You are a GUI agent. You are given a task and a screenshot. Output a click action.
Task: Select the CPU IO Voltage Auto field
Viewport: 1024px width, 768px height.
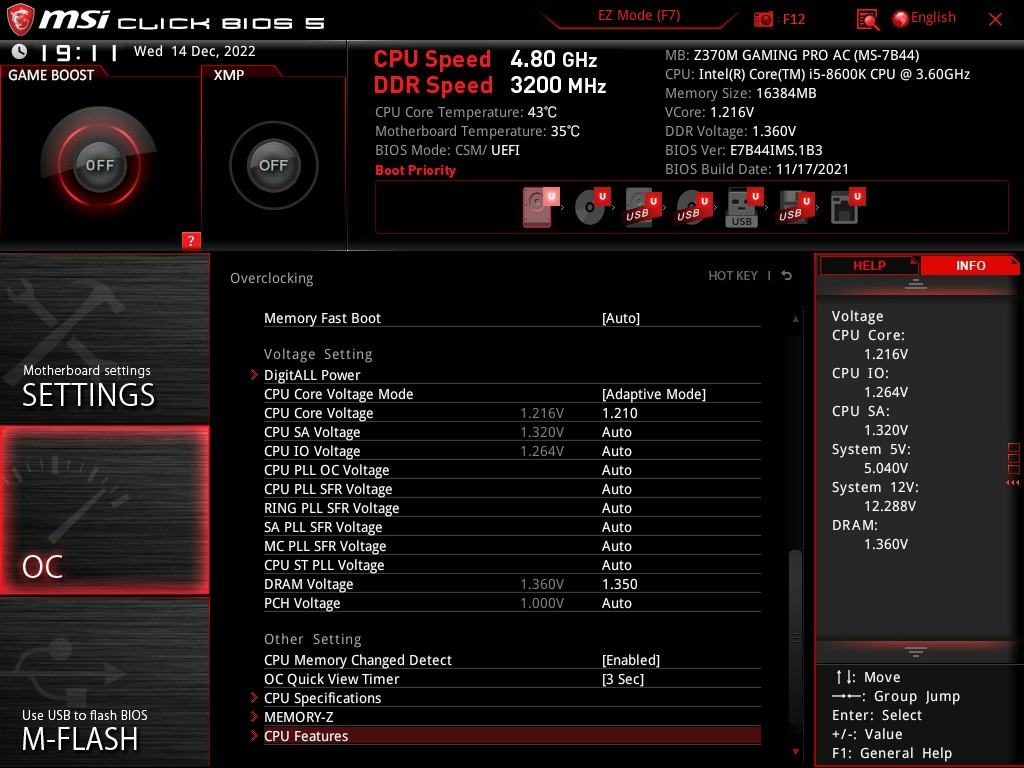coord(616,451)
